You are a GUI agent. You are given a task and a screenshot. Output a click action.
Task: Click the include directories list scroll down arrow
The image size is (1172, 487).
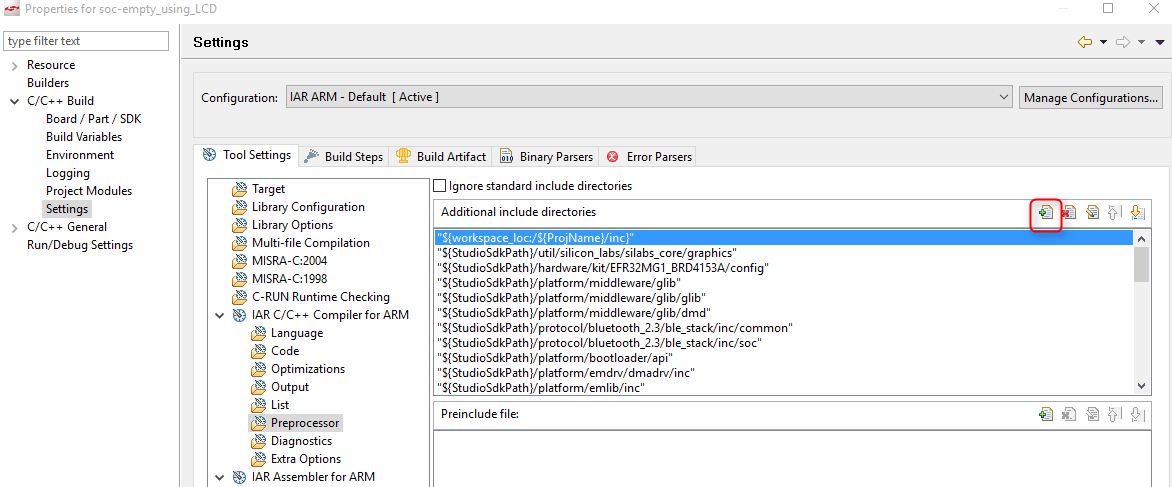coord(1142,386)
